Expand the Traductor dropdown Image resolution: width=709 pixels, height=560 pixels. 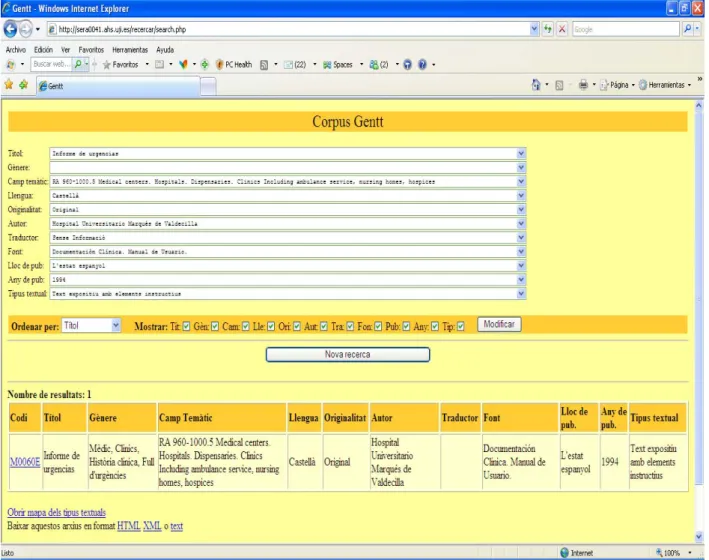[x=521, y=237]
